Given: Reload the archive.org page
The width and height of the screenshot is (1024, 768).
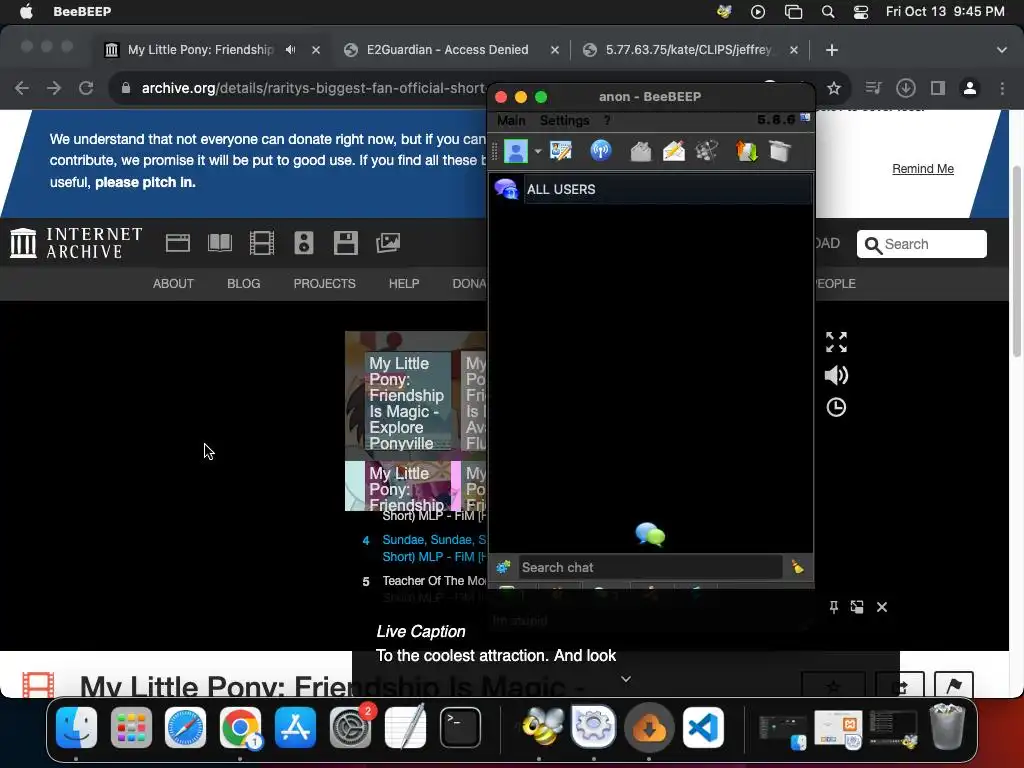Looking at the screenshot, I should coord(86,88).
